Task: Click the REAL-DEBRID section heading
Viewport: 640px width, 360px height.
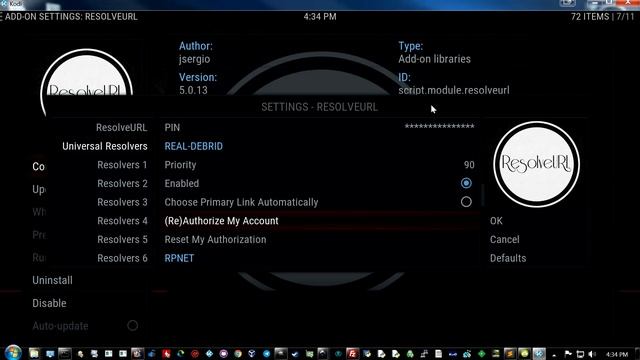Action: tap(193, 146)
